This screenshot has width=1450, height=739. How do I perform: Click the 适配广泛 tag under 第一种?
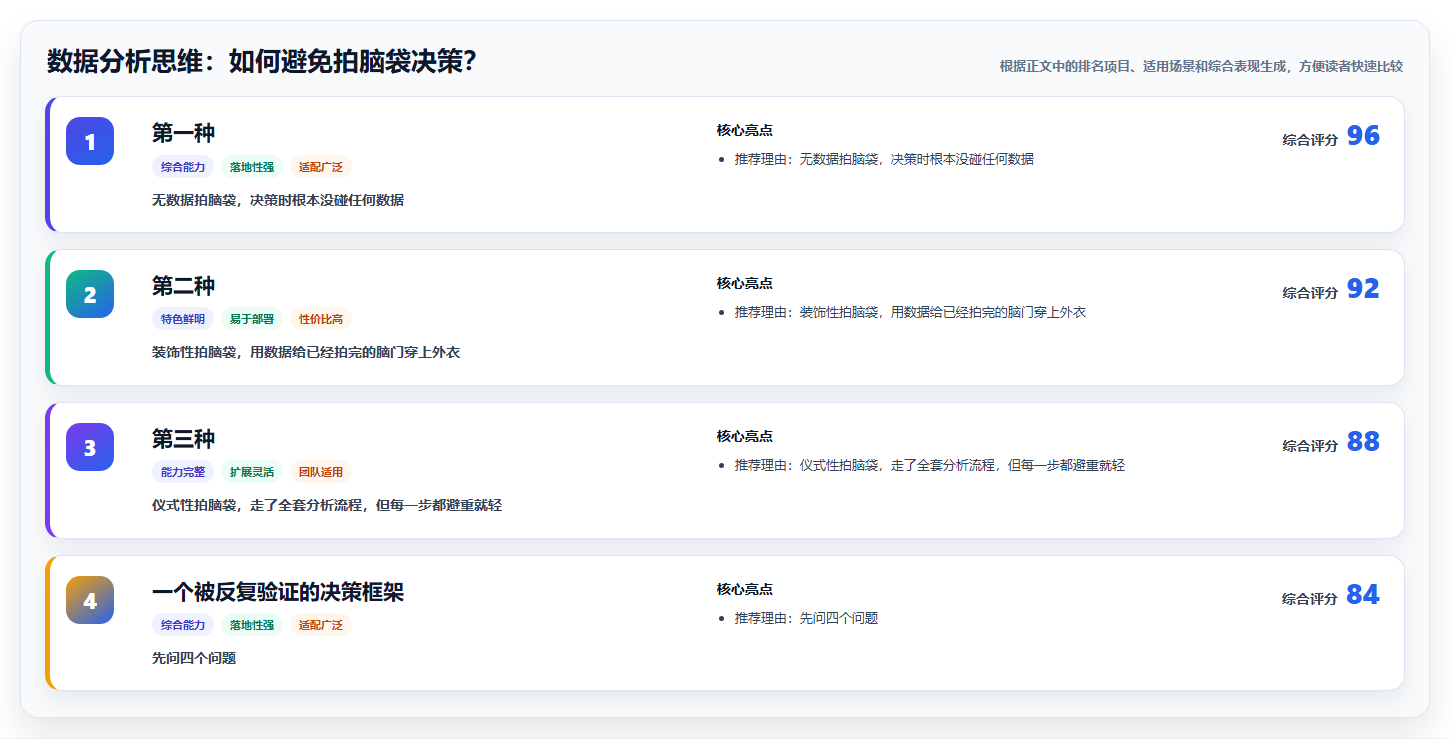pos(321,167)
